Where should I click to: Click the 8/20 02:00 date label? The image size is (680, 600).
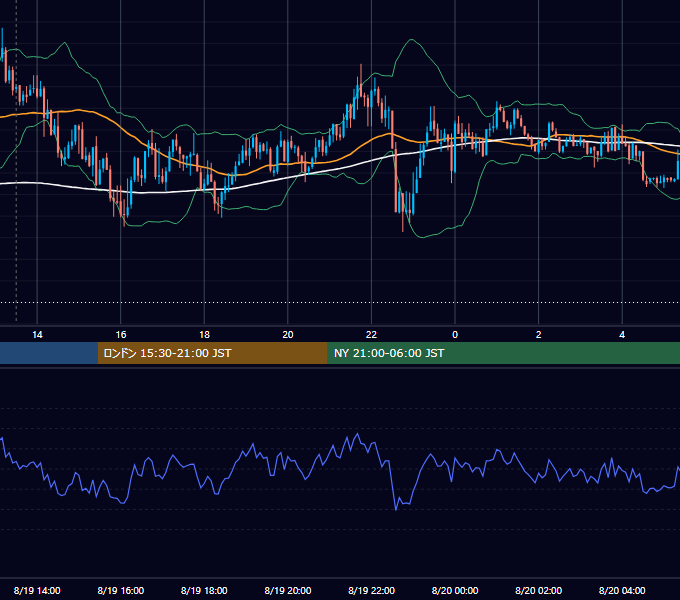tap(539, 590)
